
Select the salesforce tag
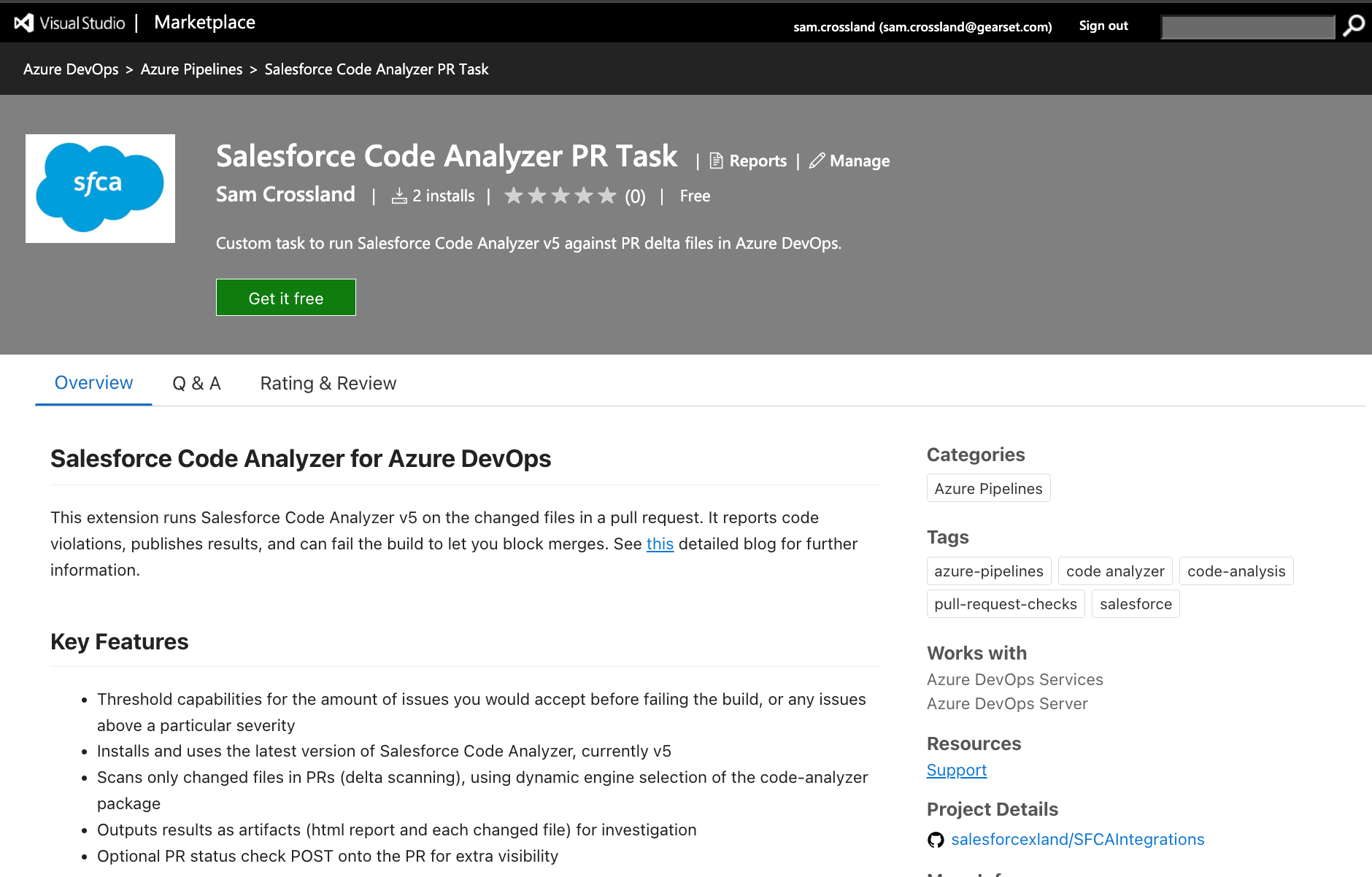point(1136,603)
